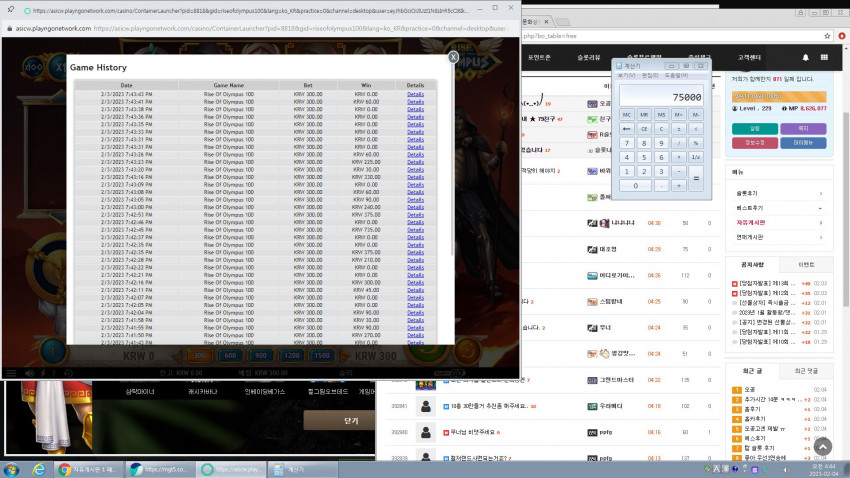Click the notification bell icon on the website

pyautogui.click(x=806, y=57)
